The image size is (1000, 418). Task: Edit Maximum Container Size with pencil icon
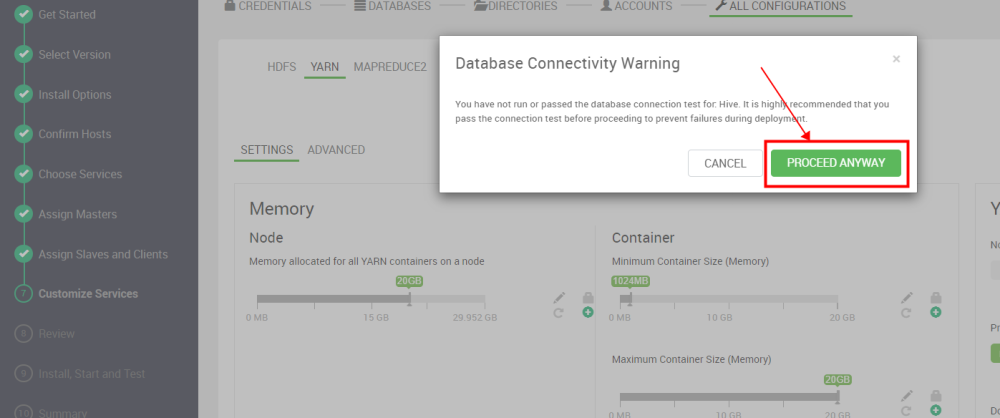pyautogui.click(x=908, y=396)
